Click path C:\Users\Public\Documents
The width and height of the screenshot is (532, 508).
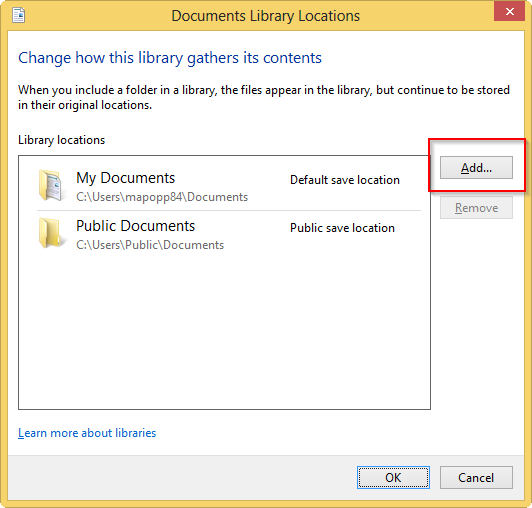(150, 245)
